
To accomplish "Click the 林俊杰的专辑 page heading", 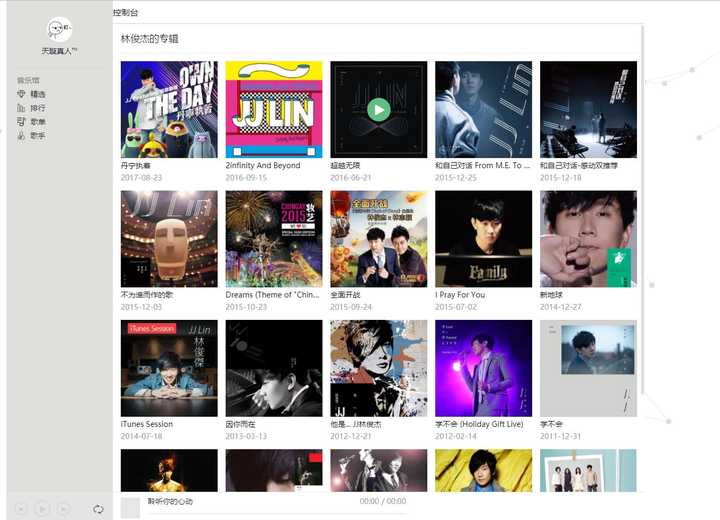I will 150,39.
